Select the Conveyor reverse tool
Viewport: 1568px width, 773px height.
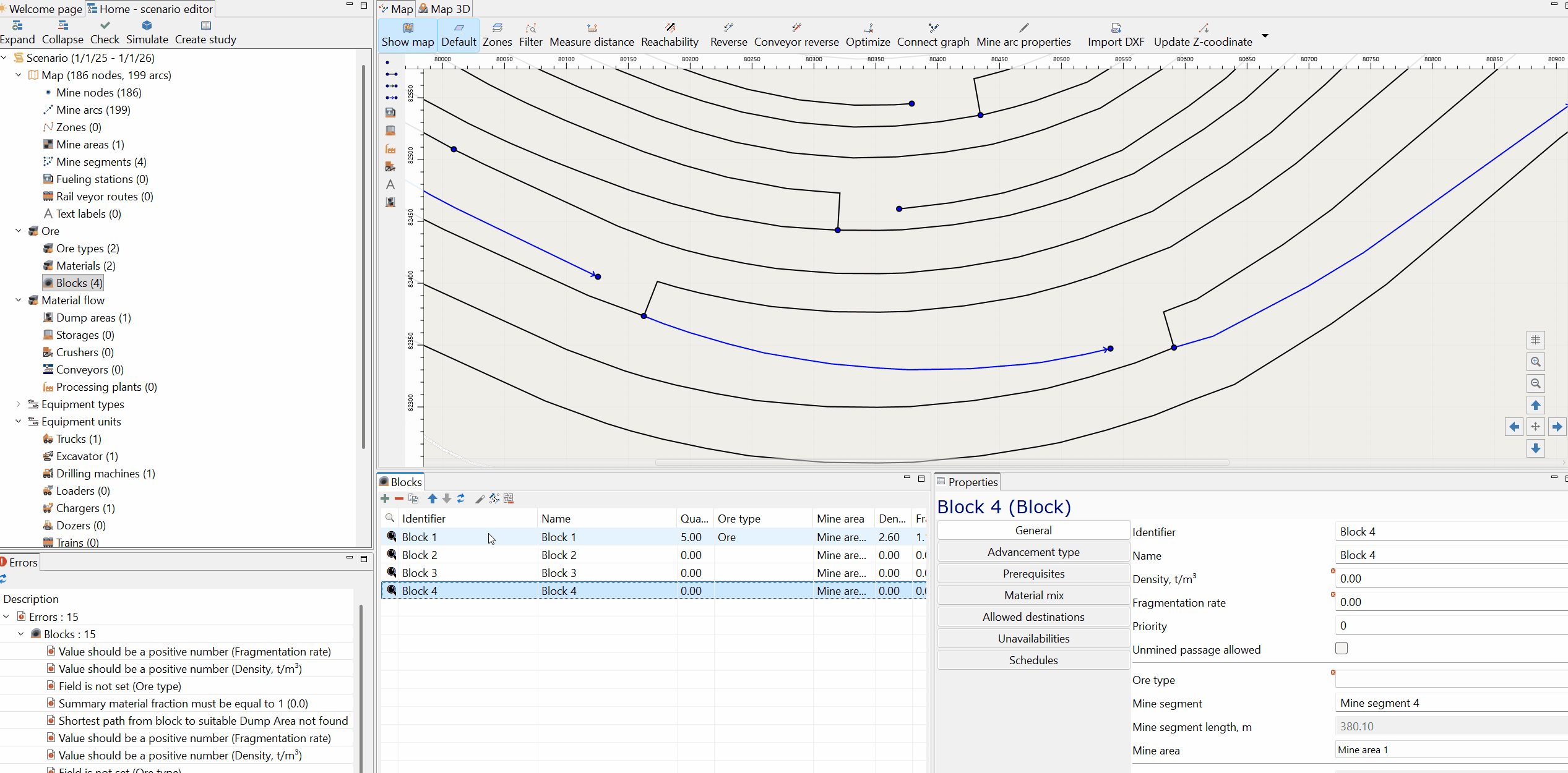796,35
